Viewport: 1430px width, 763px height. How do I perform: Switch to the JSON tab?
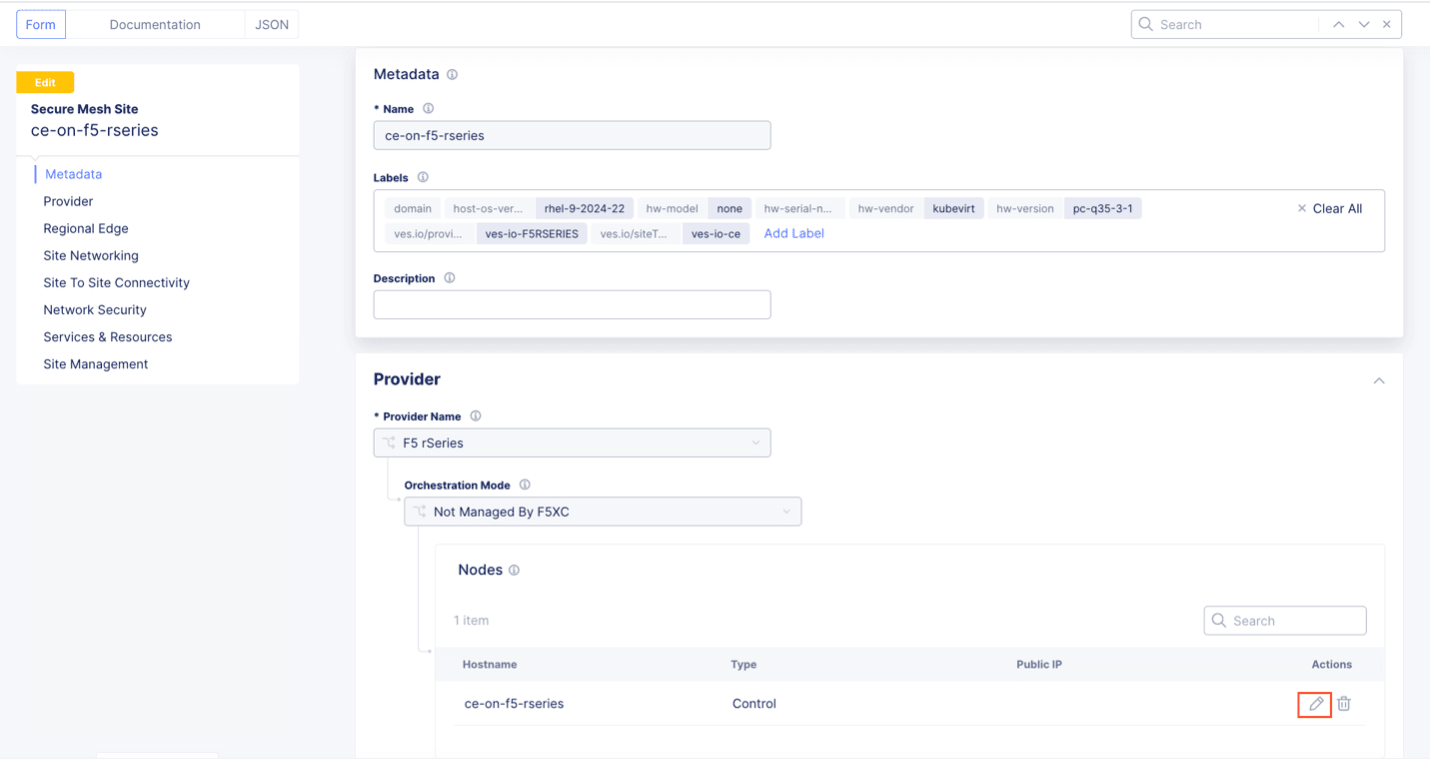pyautogui.click(x=272, y=25)
